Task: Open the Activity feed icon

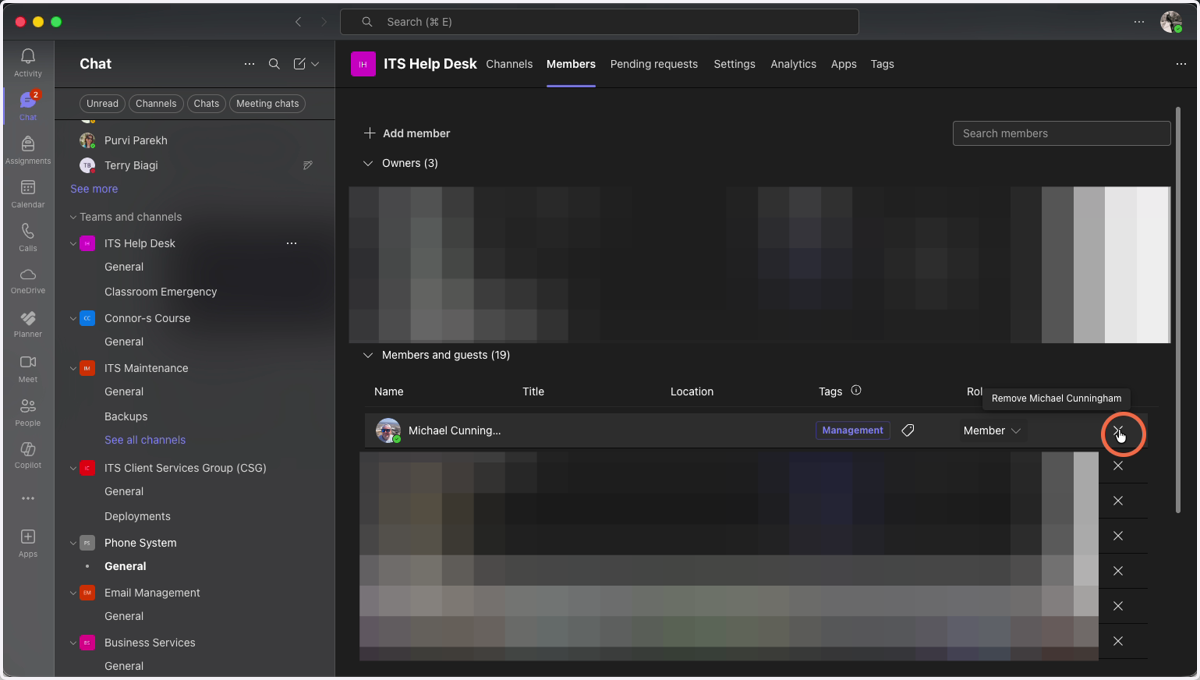Action: tap(28, 62)
